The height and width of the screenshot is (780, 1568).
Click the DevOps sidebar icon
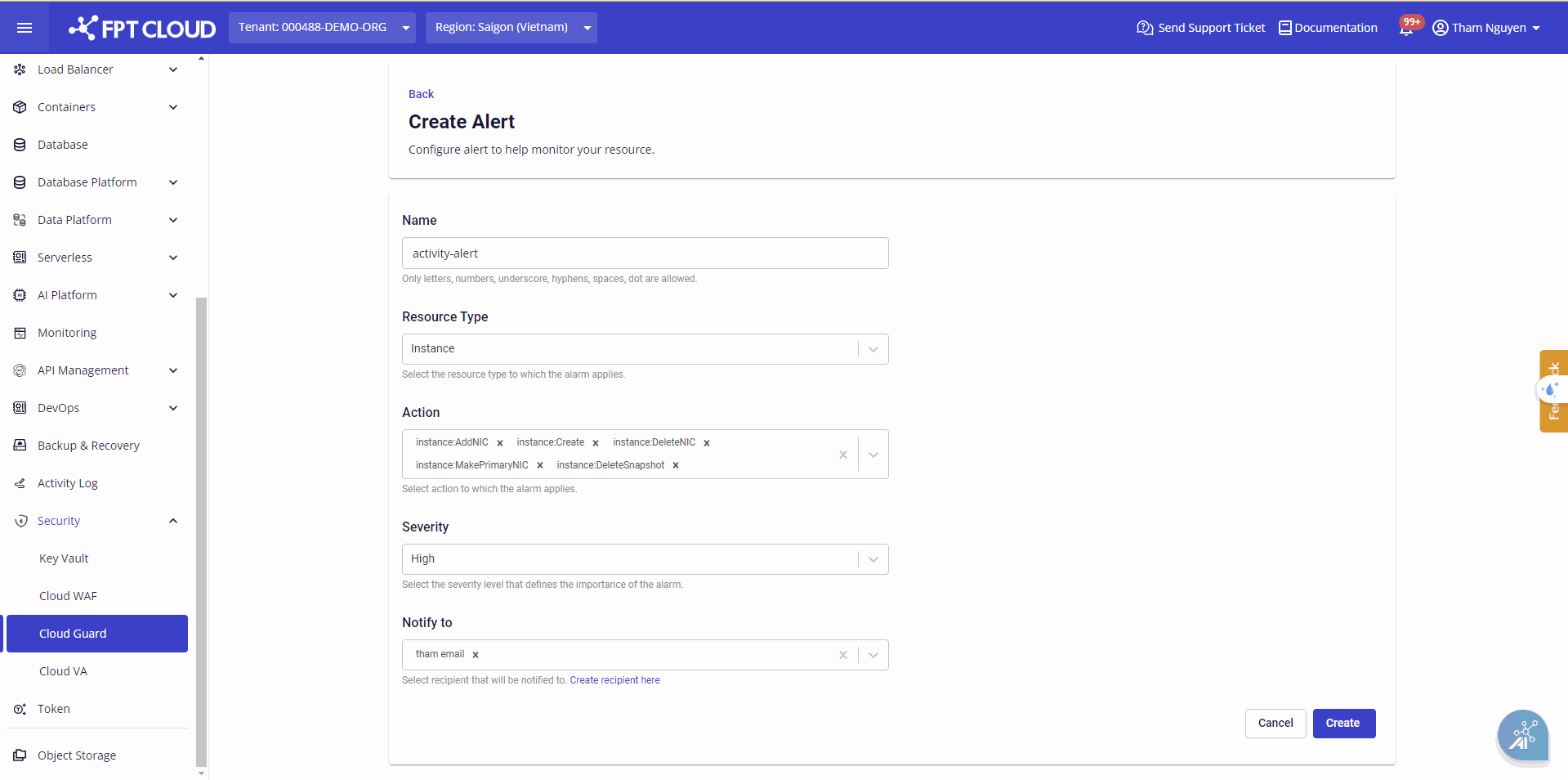20,408
